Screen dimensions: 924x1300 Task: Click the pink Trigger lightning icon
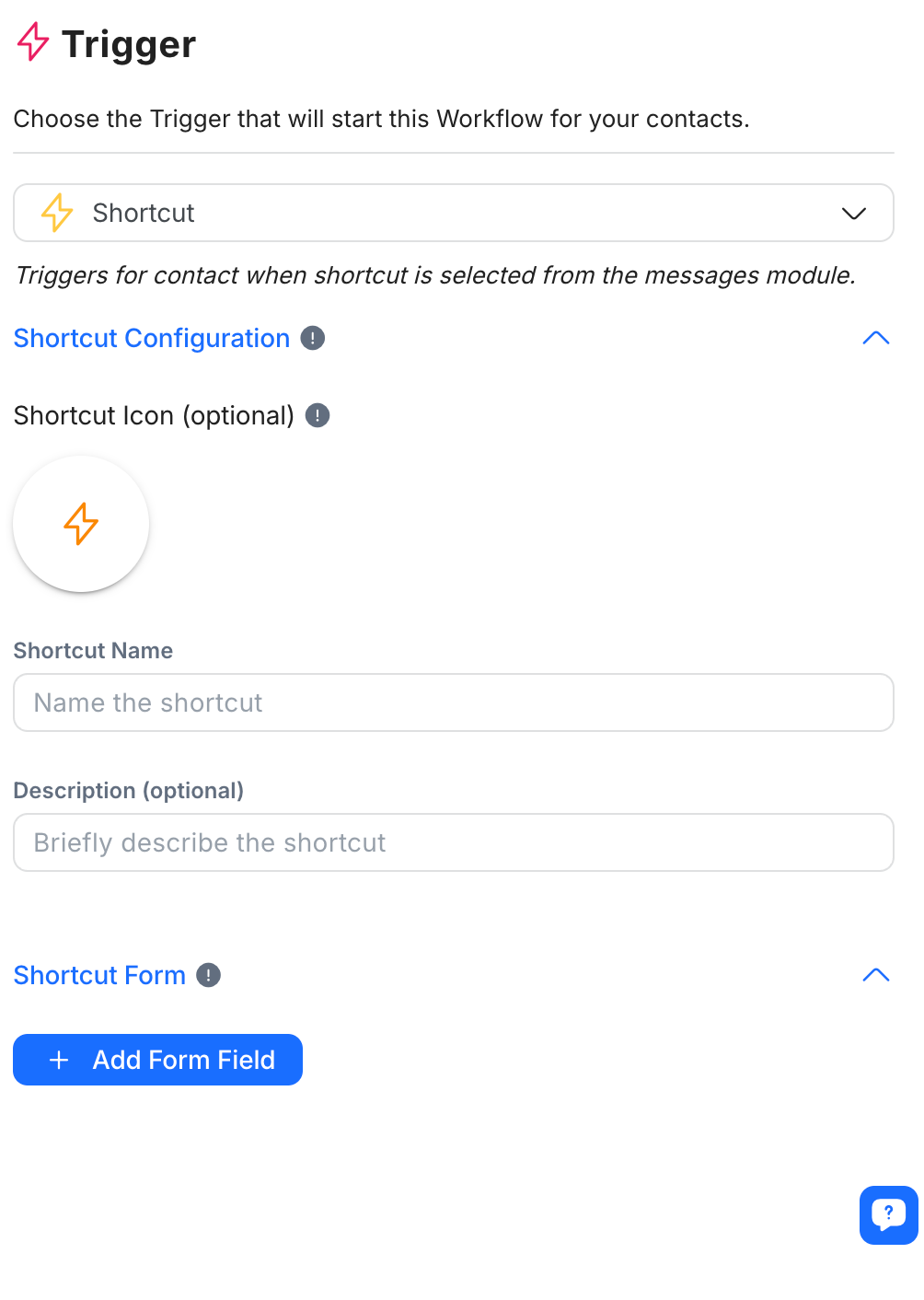coord(33,42)
